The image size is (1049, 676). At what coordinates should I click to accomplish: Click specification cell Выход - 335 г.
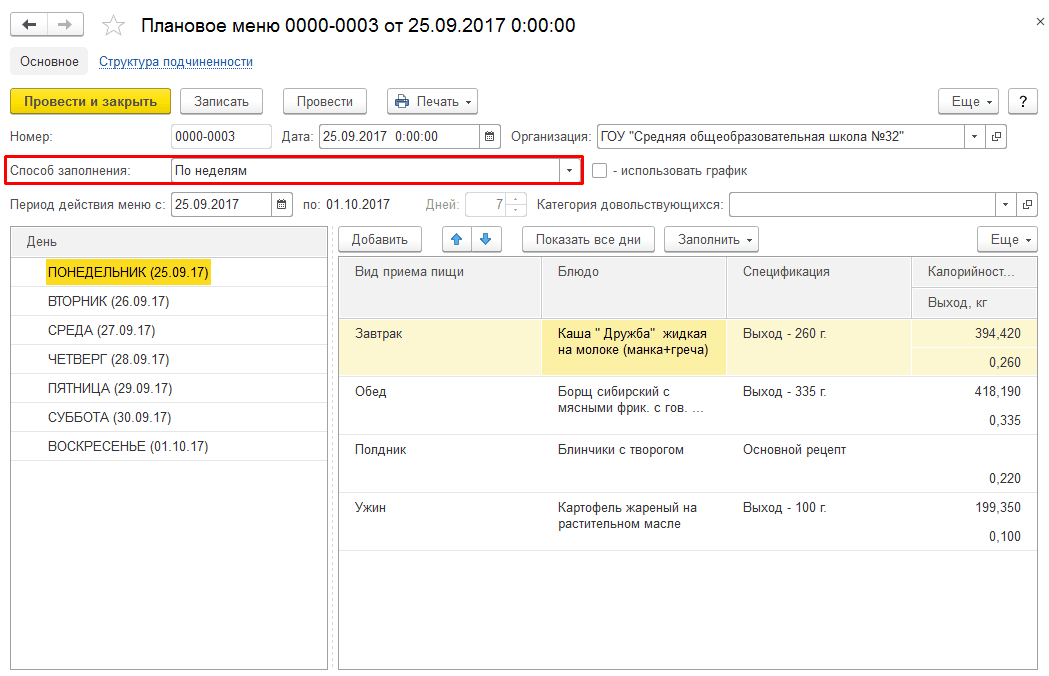819,406
